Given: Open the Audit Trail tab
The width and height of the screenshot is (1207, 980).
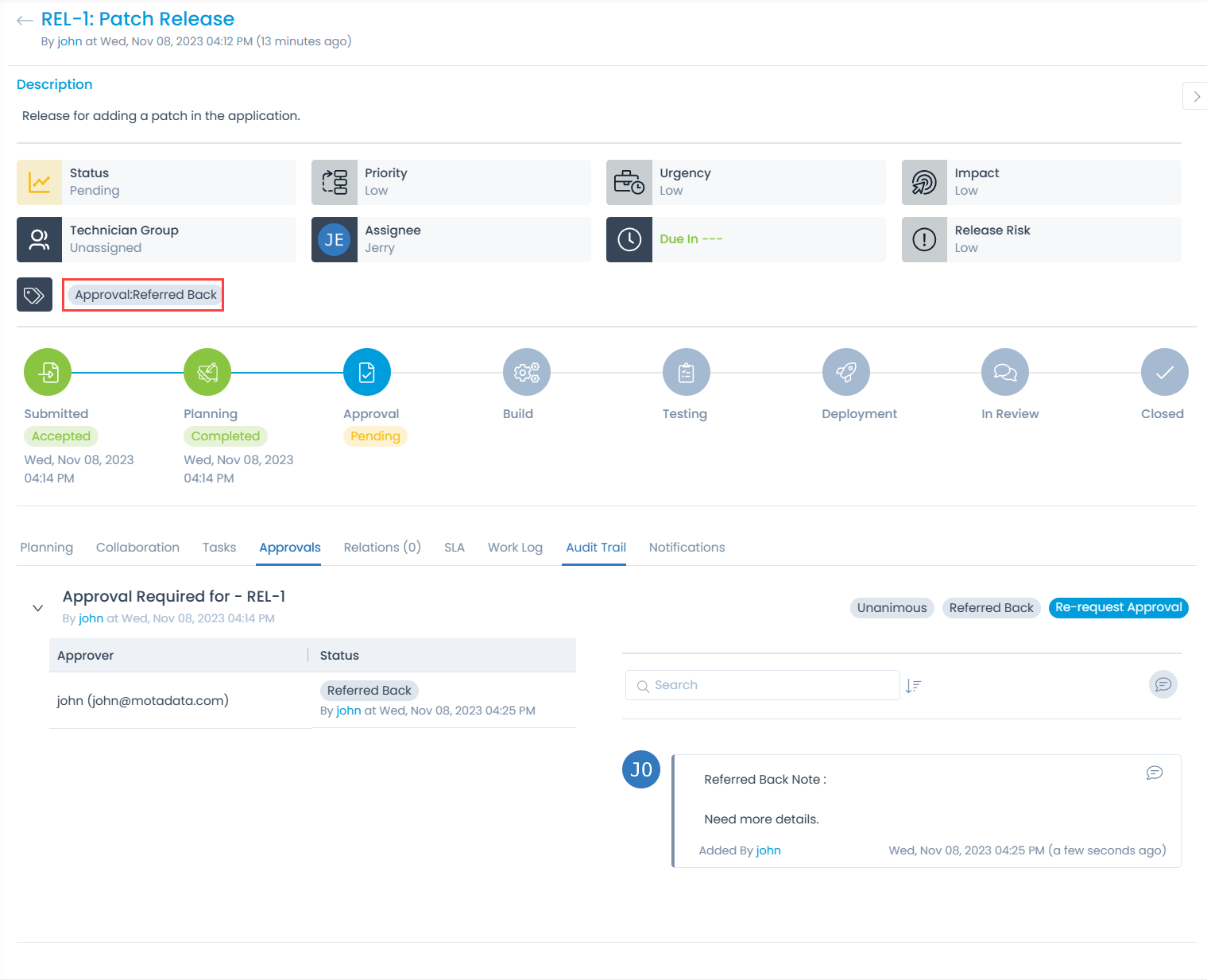Looking at the screenshot, I should pyautogui.click(x=595, y=548).
